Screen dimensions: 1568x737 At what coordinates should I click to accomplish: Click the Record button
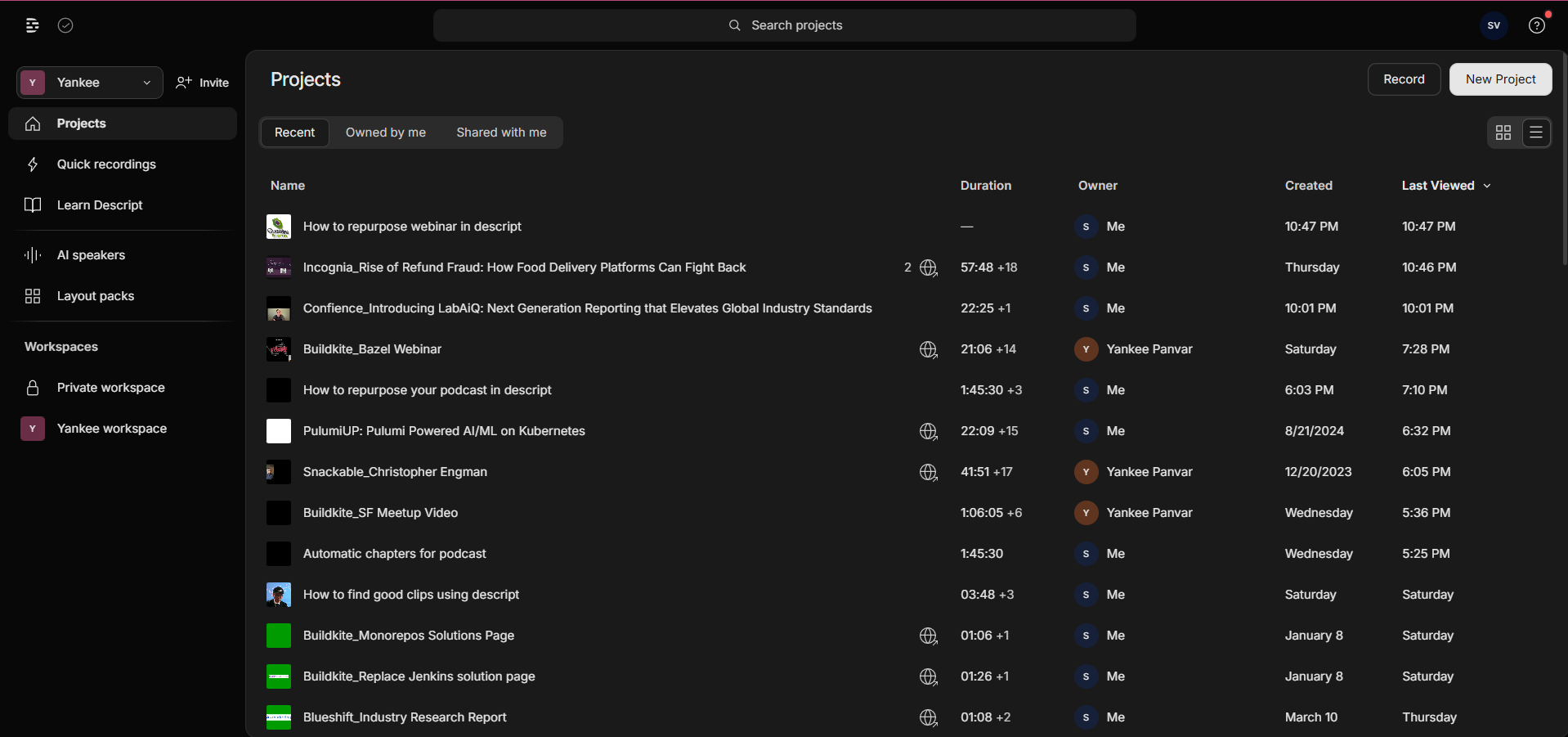1404,79
